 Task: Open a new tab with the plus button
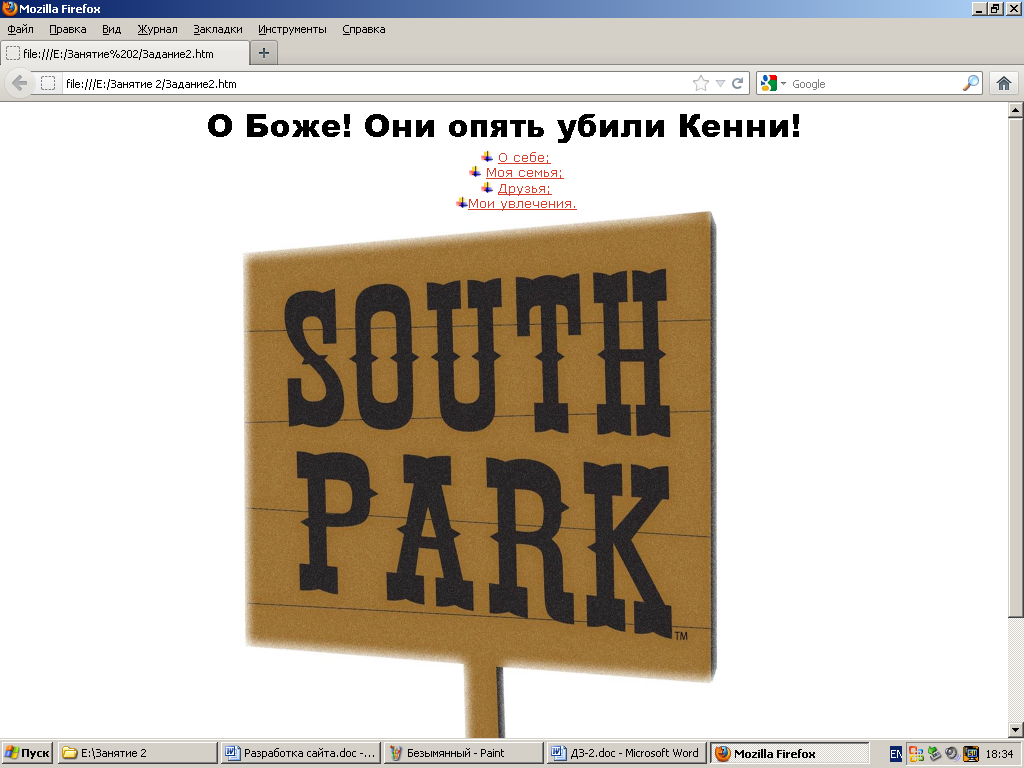tap(264, 53)
